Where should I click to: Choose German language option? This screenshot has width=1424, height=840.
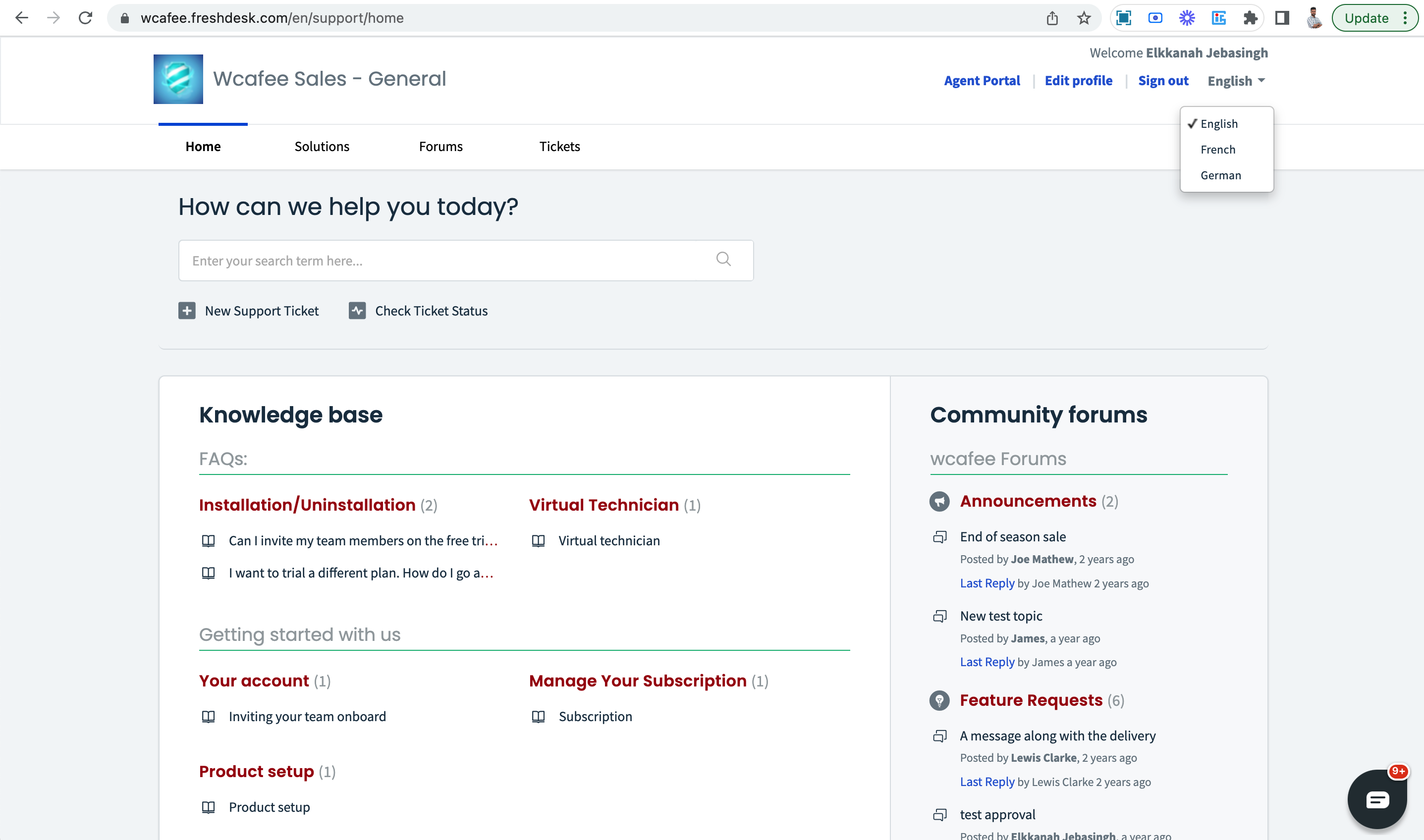[1220, 175]
